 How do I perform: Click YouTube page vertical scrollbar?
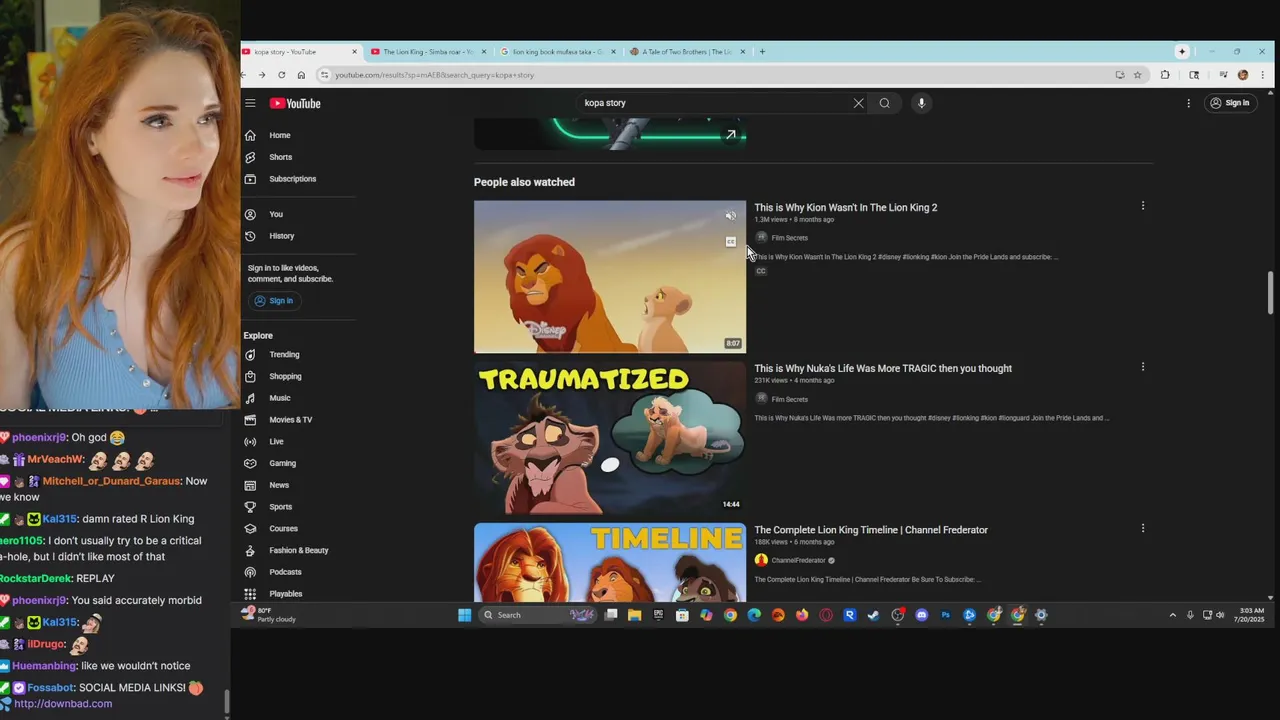tap(1270, 293)
